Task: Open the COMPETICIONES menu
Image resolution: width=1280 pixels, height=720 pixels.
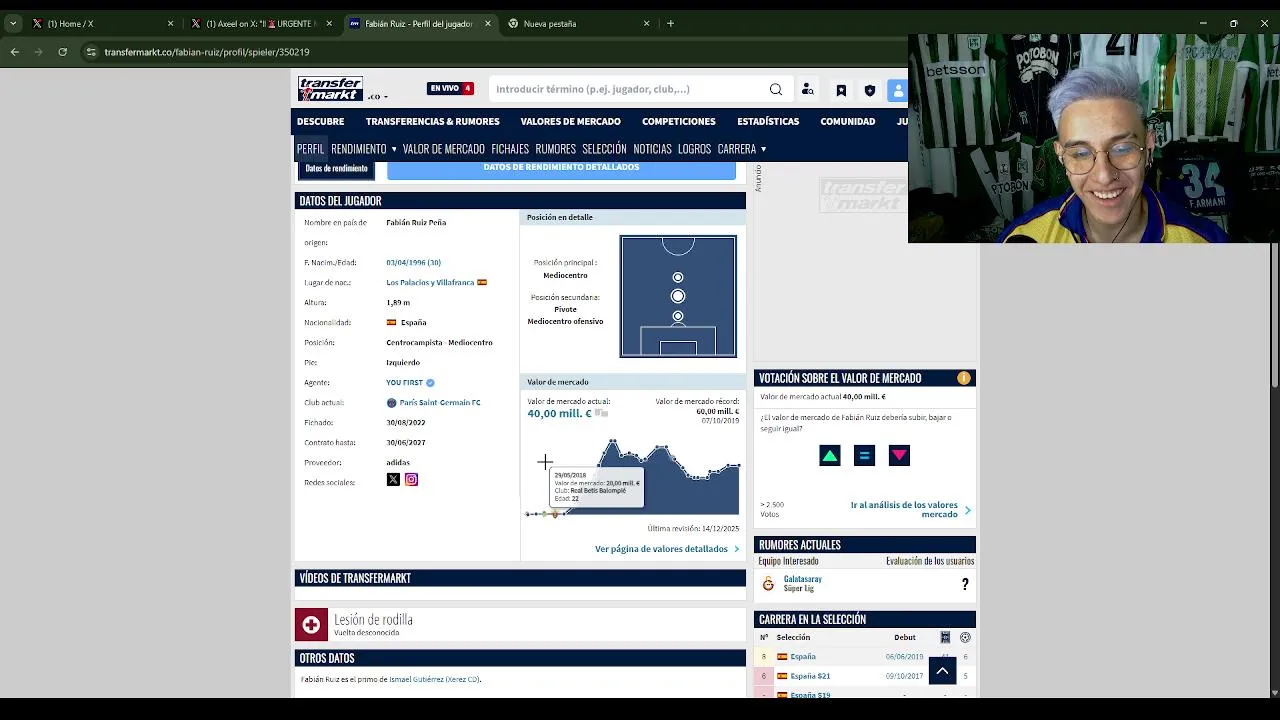Action: pyautogui.click(x=679, y=122)
